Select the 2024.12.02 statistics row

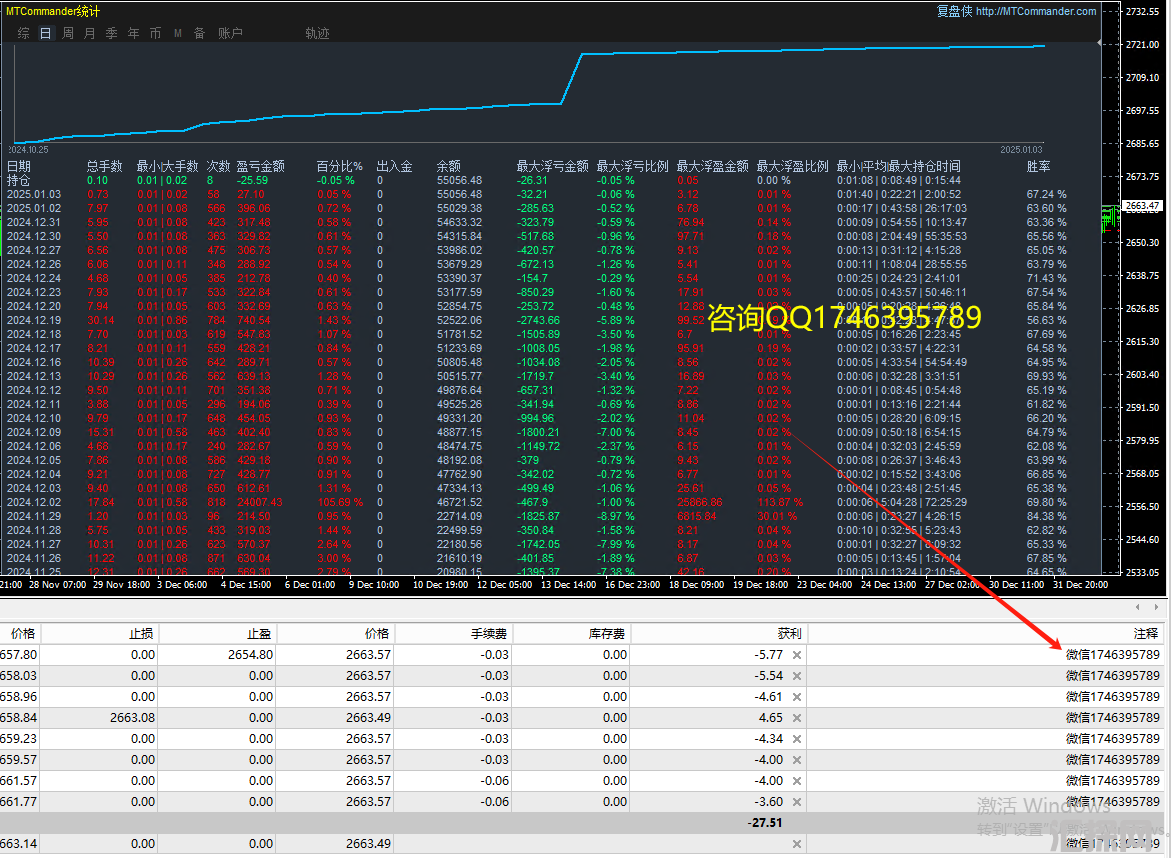[x=33, y=502]
